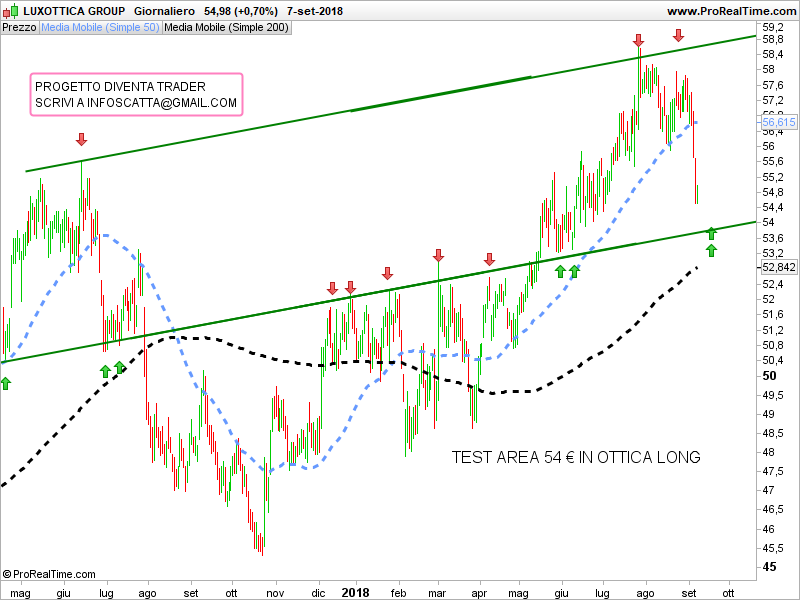The height and width of the screenshot is (600, 800).
Task: Select the blue 56,615 price label
Action: 779,123
